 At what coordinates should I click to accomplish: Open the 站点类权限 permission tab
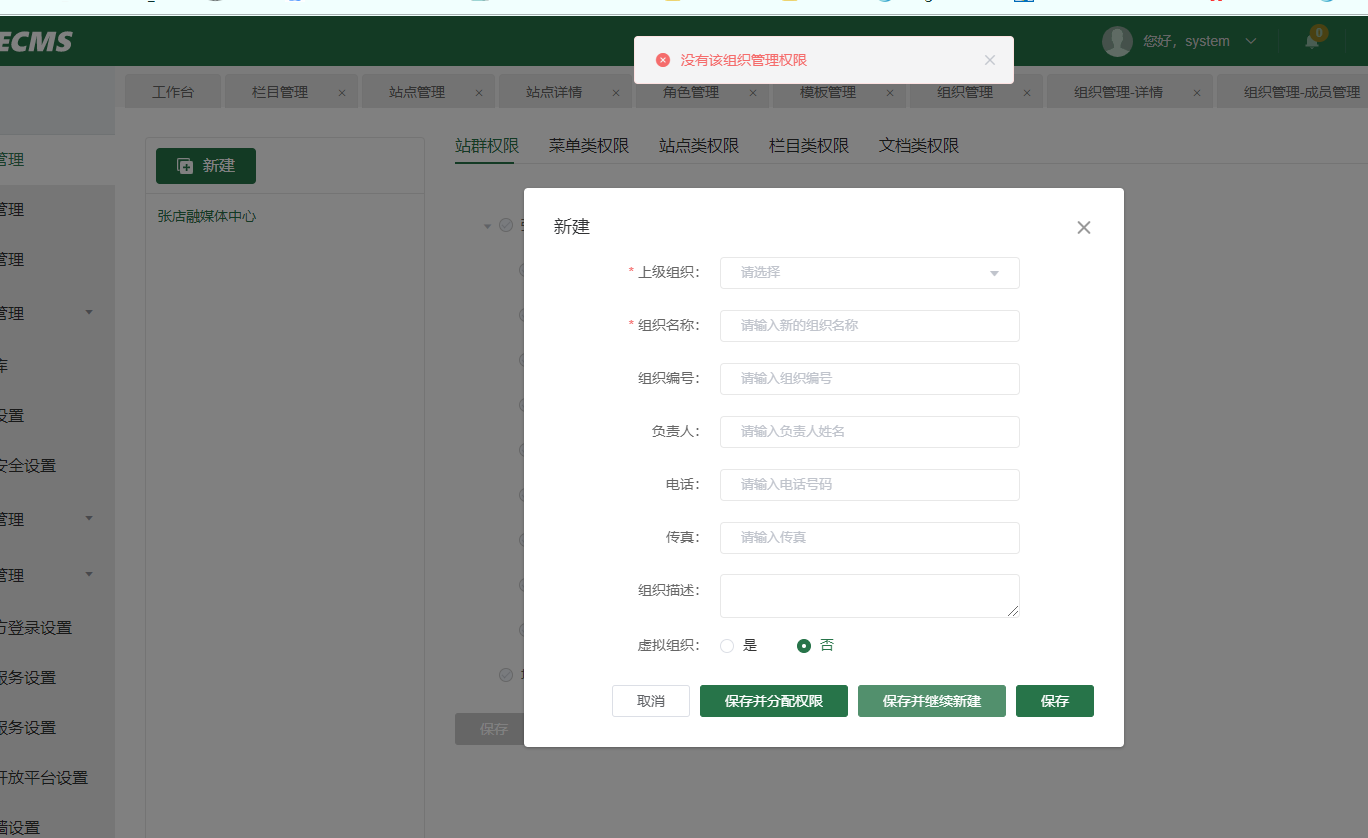pos(699,146)
